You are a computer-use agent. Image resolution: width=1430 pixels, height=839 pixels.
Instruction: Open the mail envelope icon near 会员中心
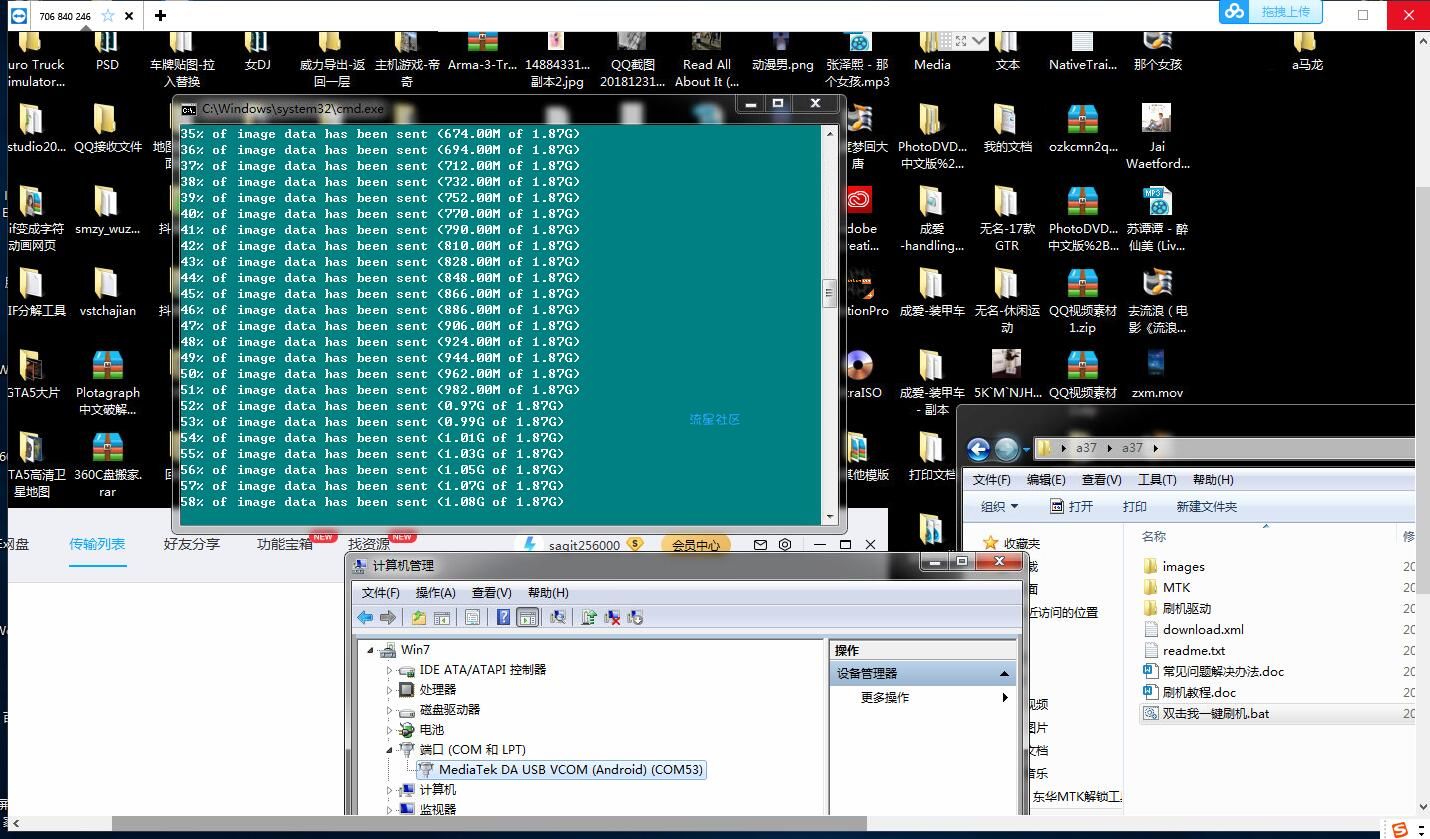pos(760,545)
